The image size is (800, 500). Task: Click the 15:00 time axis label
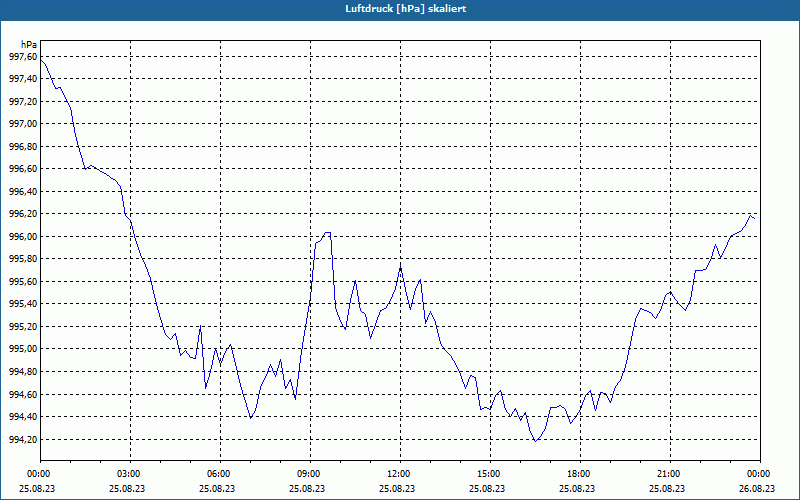(x=490, y=474)
